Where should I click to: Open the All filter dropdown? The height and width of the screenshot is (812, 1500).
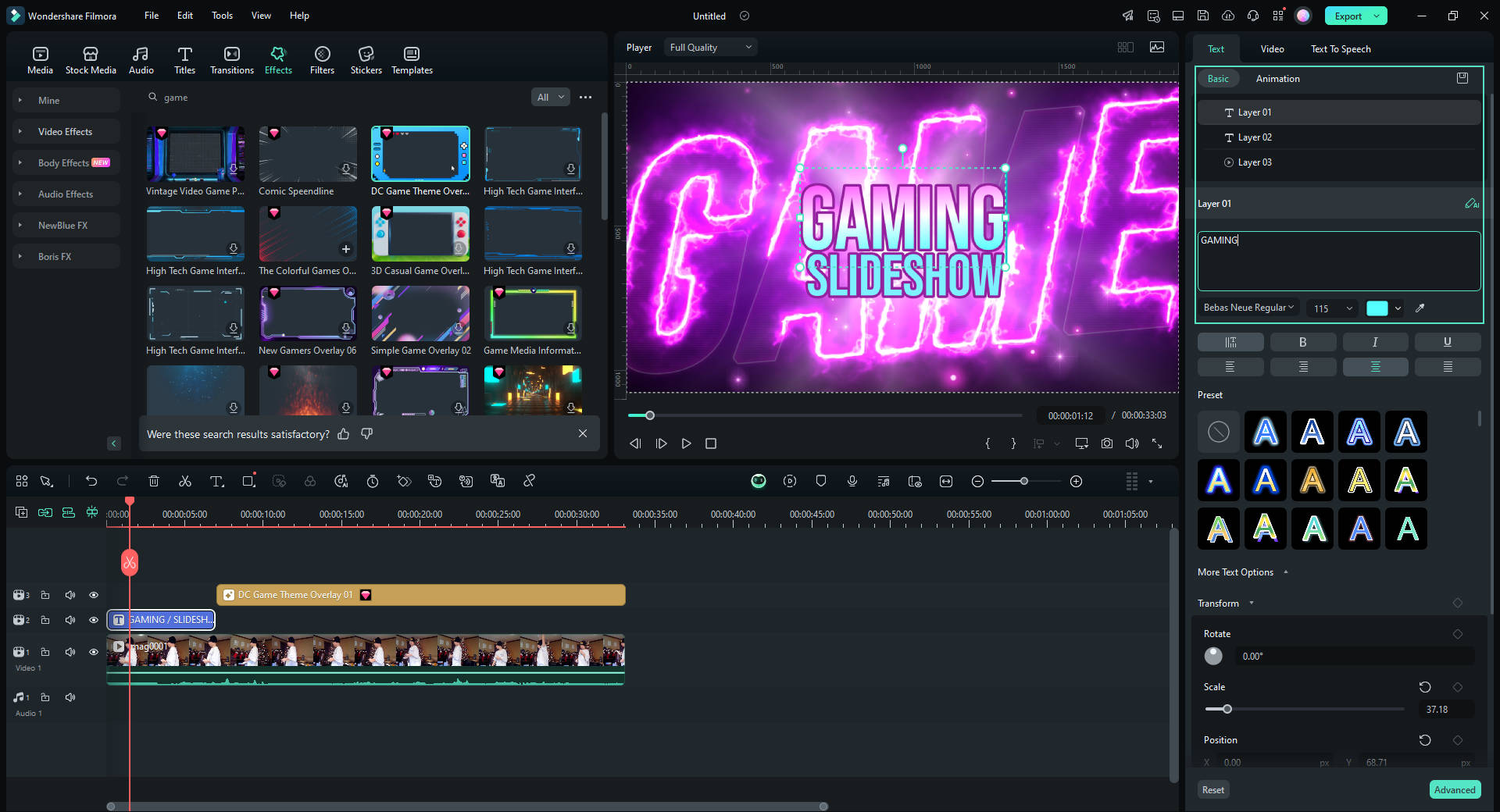pyautogui.click(x=551, y=98)
